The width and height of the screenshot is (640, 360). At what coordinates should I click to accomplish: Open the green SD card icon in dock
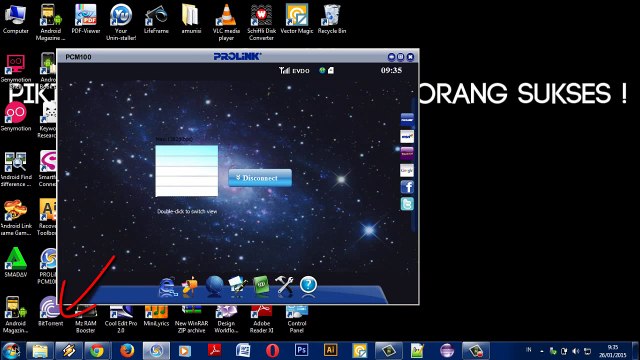tap(261, 285)
